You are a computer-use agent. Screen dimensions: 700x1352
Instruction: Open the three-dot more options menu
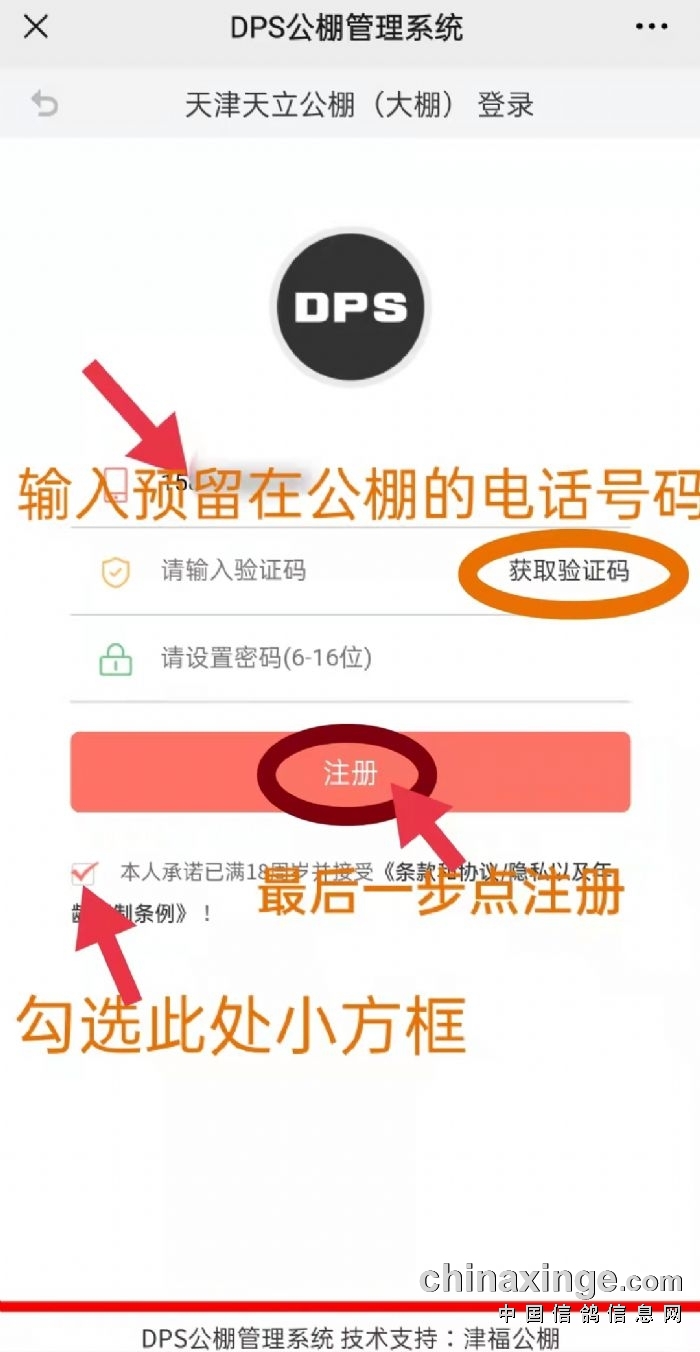[652, 27]
